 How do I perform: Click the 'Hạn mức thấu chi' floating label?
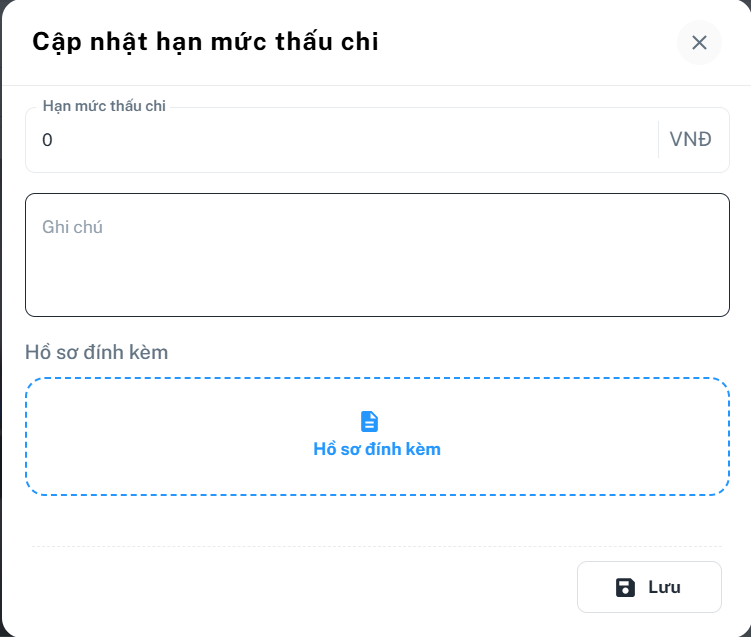tap(104, 106)
